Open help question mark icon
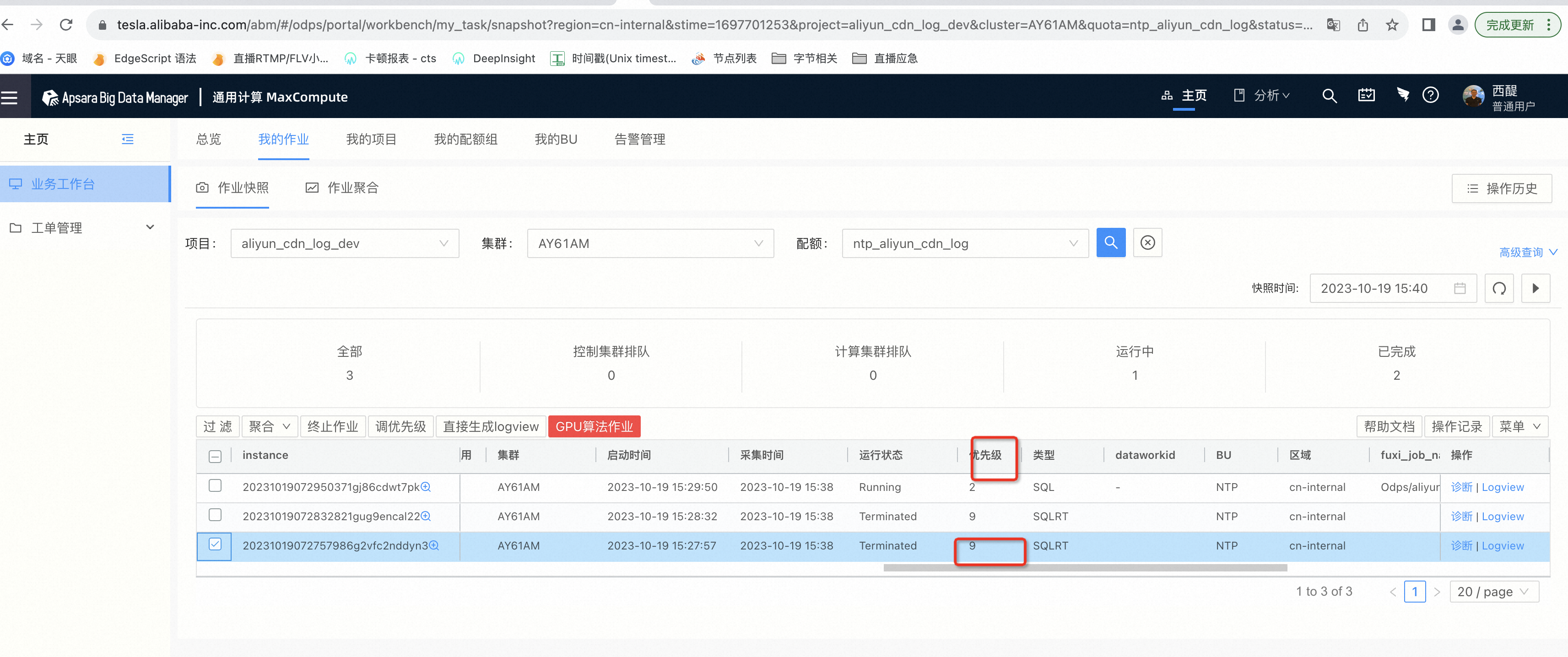This screenshot has width=1568, height=657. click(x=1430, y=95)
